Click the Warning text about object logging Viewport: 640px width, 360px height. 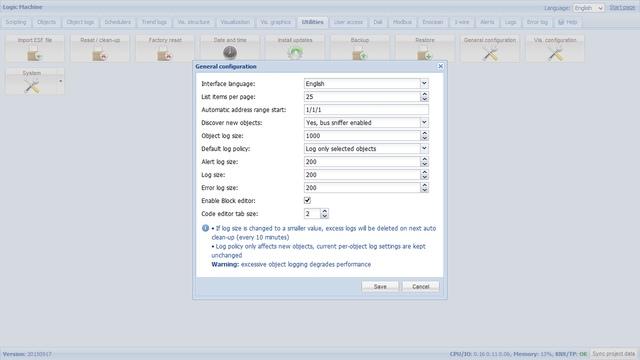(291, 264)
